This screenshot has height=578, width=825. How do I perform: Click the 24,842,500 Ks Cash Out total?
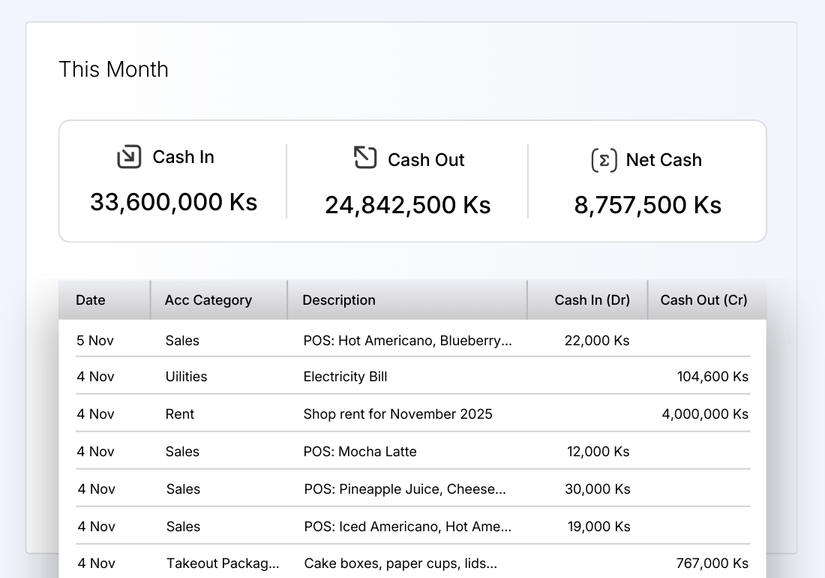406,205
